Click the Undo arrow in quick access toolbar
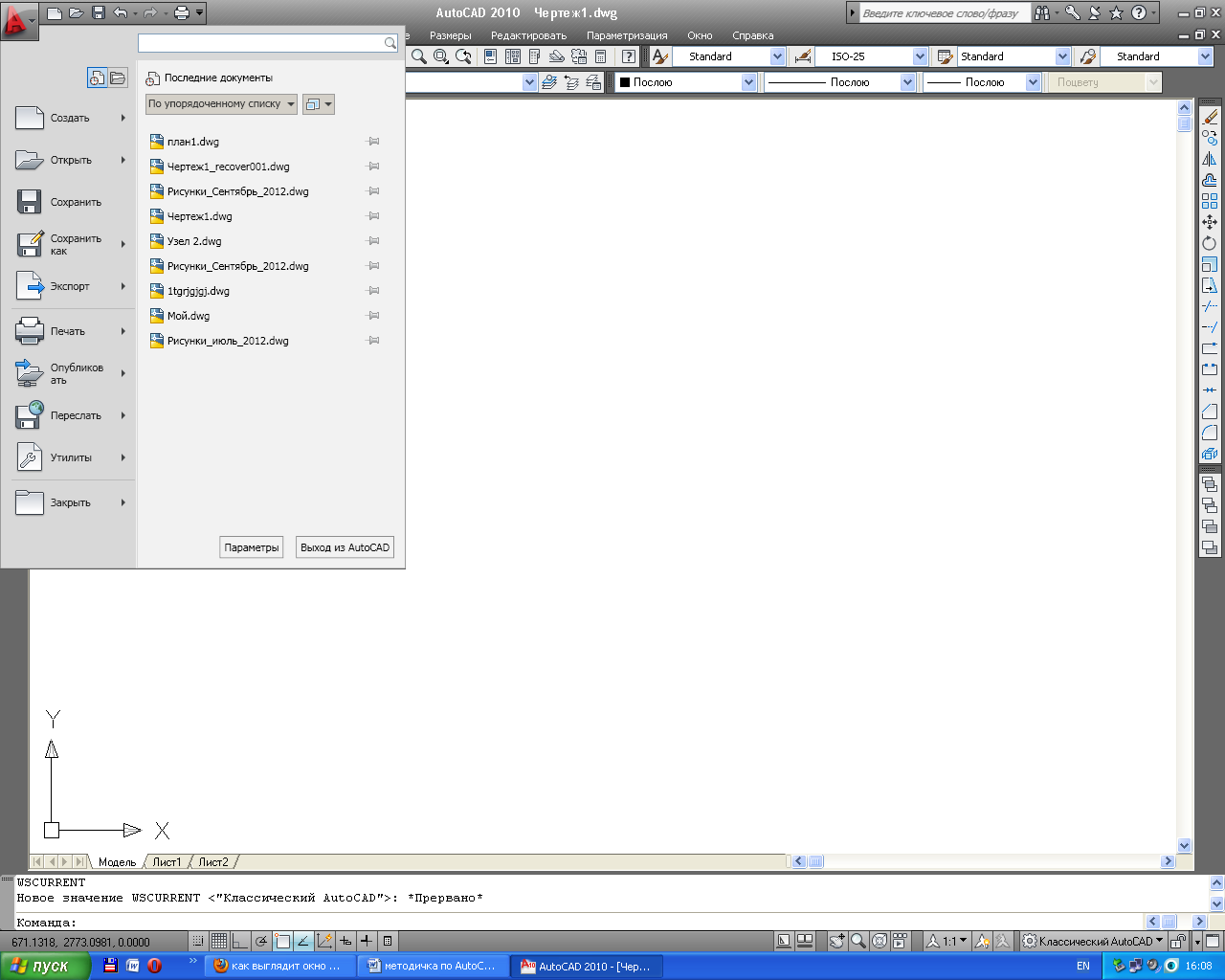This screenshot has height=980, width=1225. click(x=120, y=13)
